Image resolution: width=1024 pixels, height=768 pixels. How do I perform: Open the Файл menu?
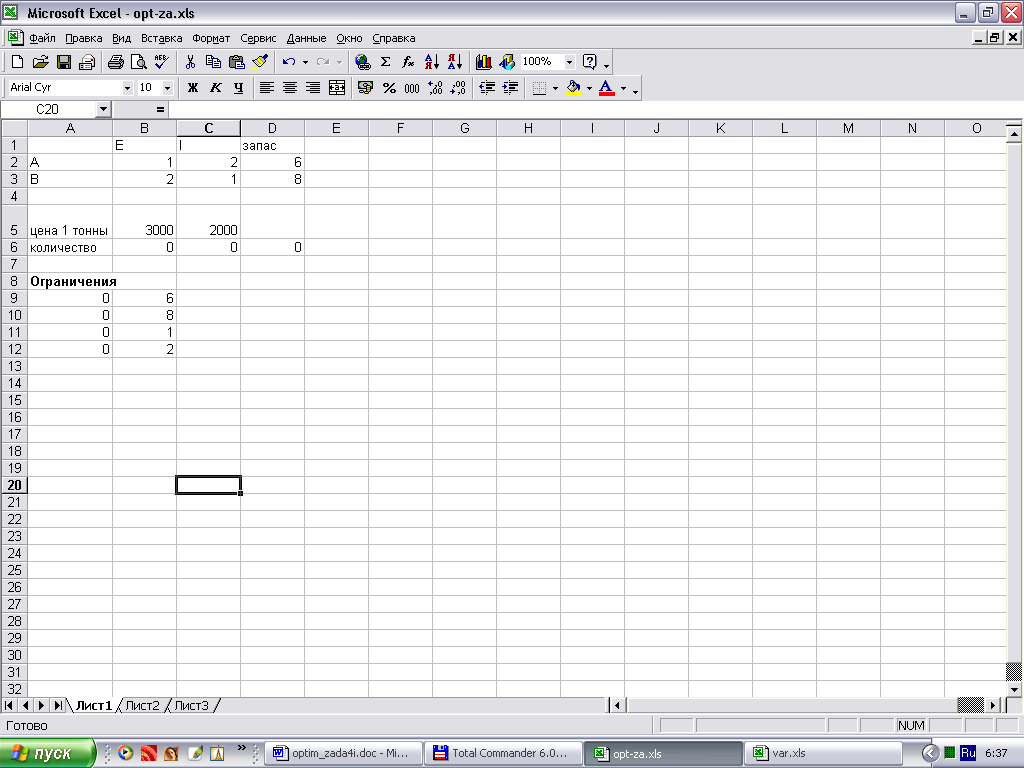pyautogui.click(x=42, y=38)
